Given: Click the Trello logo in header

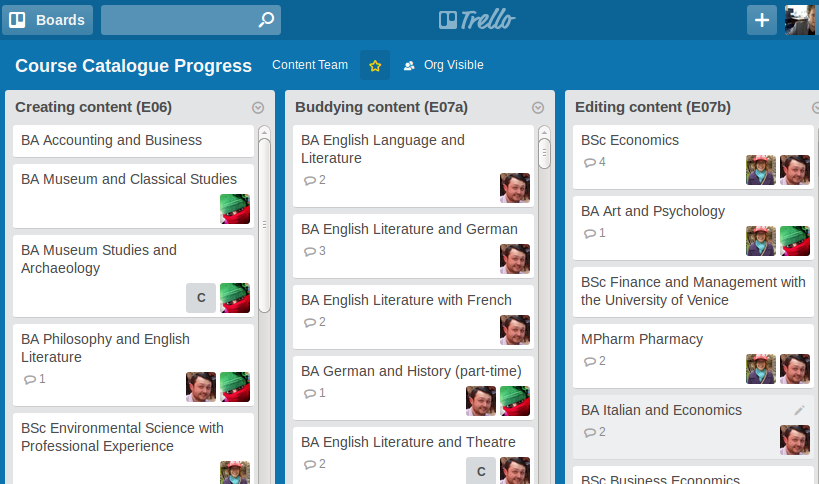Looking at the screenshot, I should click(x=477, y=20).
